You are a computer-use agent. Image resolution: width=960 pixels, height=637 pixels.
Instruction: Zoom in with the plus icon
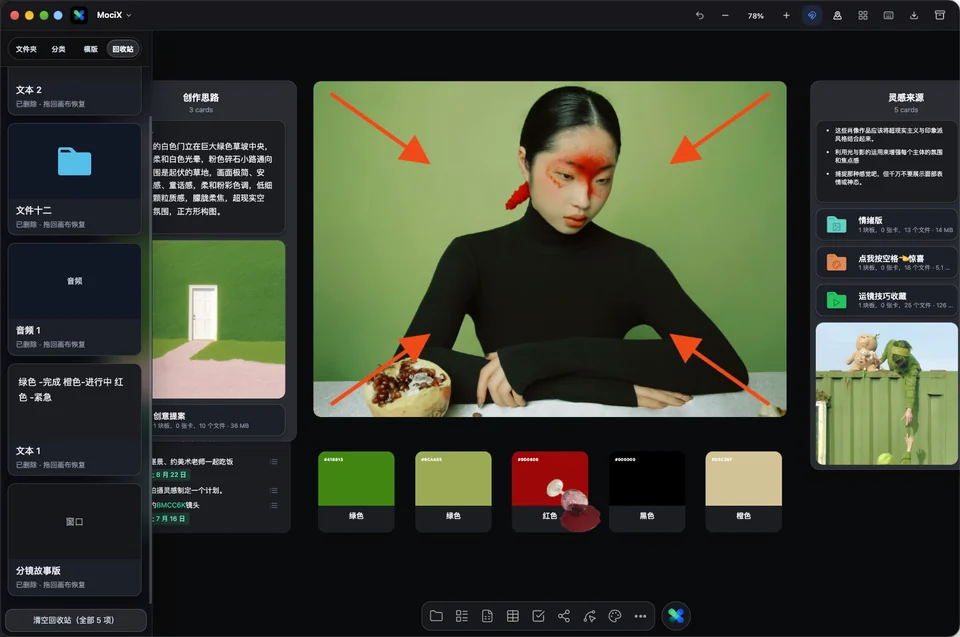(786, 15)
